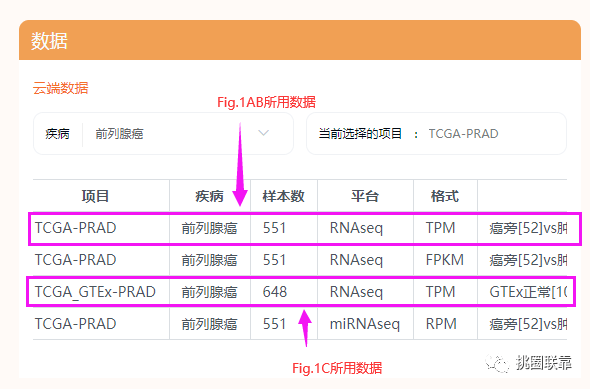
Task: Click the 项目 column header
Action: click(x=95, y=196)
